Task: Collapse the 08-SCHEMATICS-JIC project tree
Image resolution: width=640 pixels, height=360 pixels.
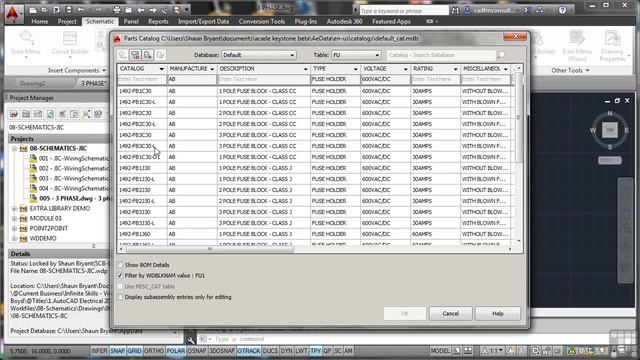Action: (x=14, y=149)
